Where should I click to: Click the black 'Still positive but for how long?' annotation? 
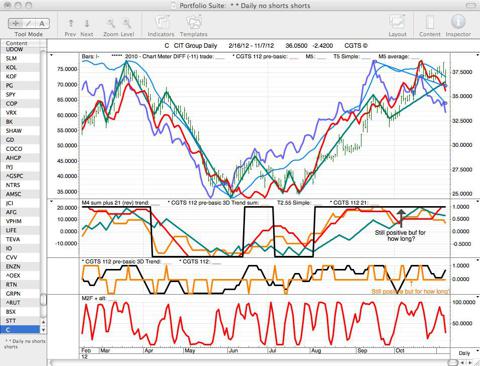(x=400, y=235)
